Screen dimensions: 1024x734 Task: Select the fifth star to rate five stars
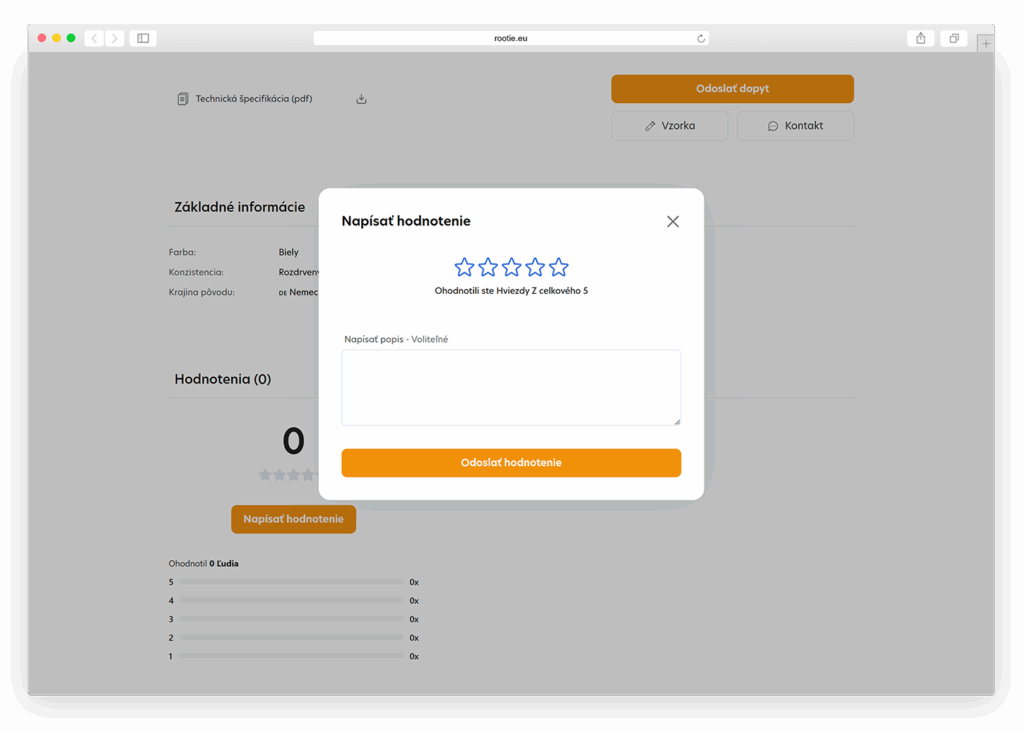click(x=558, y=267)
